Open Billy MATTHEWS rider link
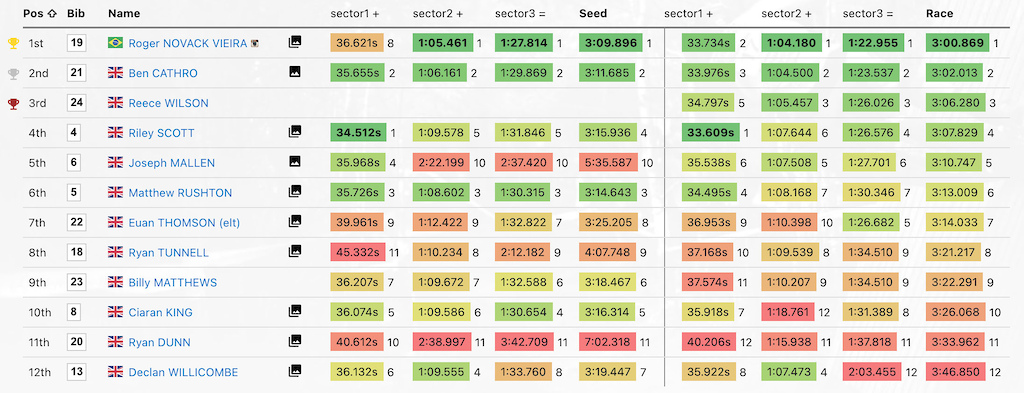Screen dimensions: 1024x393 (x=172, y=283)
